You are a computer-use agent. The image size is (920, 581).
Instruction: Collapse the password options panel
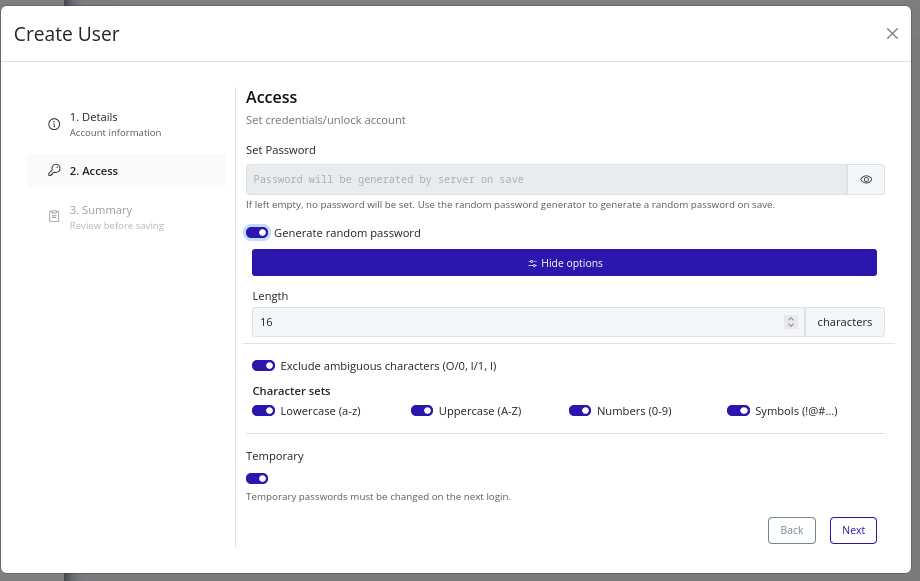tap(565, 262)
